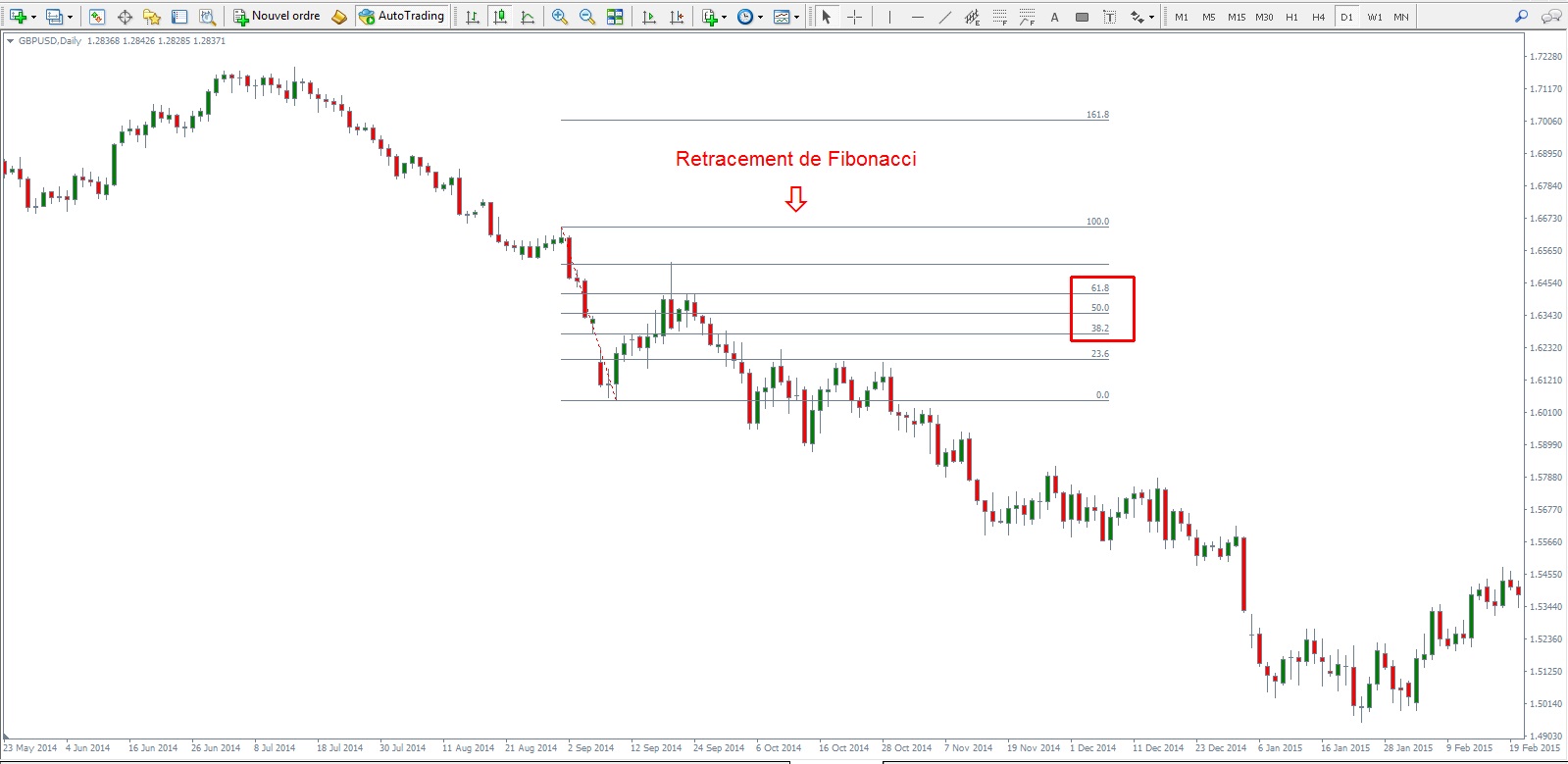1568x764 pixels.
Task: Switch to the MN monthly timeframe
Action: [1401, 17]
